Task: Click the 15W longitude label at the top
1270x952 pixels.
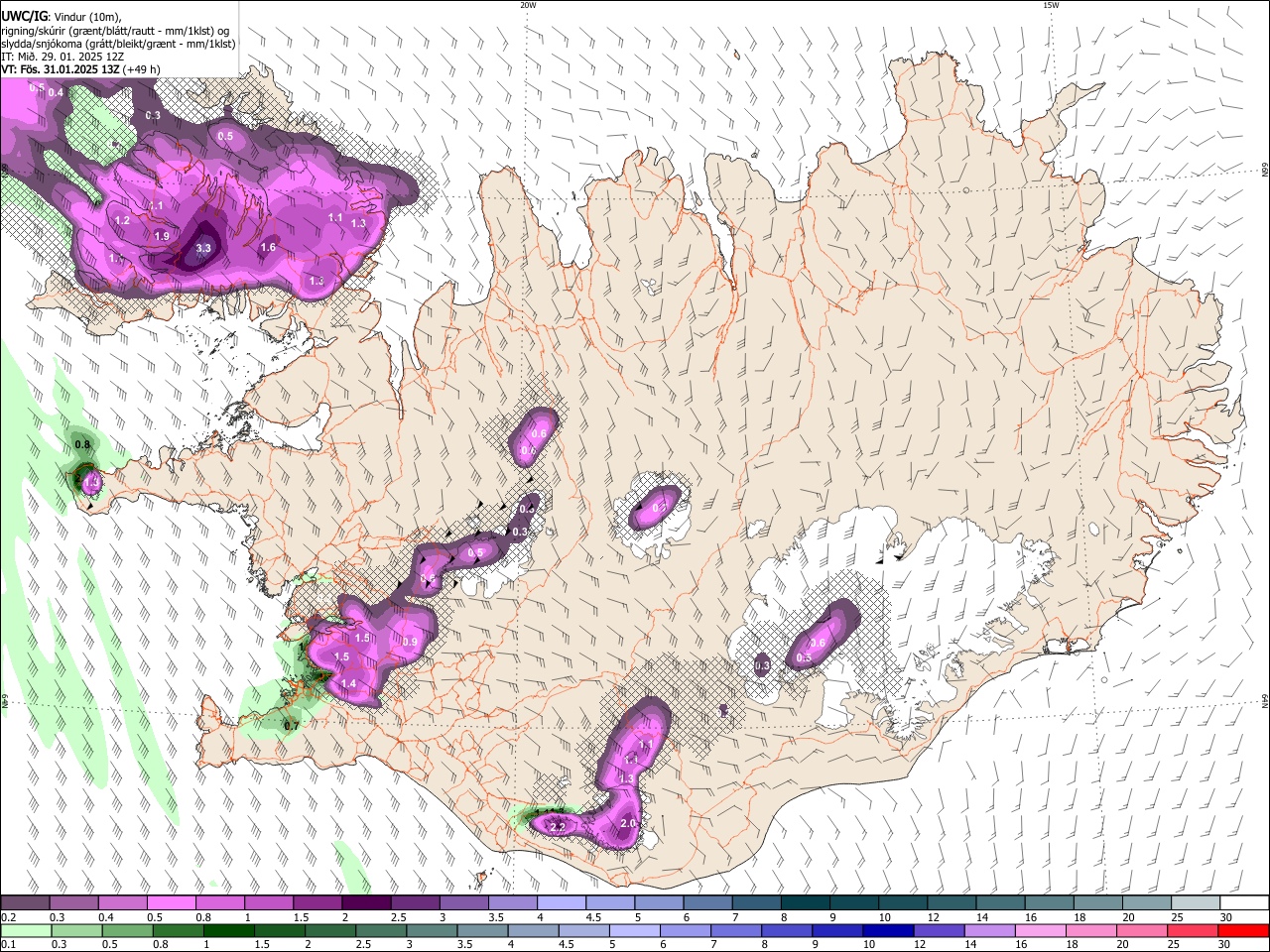Action: (1051, 5)
